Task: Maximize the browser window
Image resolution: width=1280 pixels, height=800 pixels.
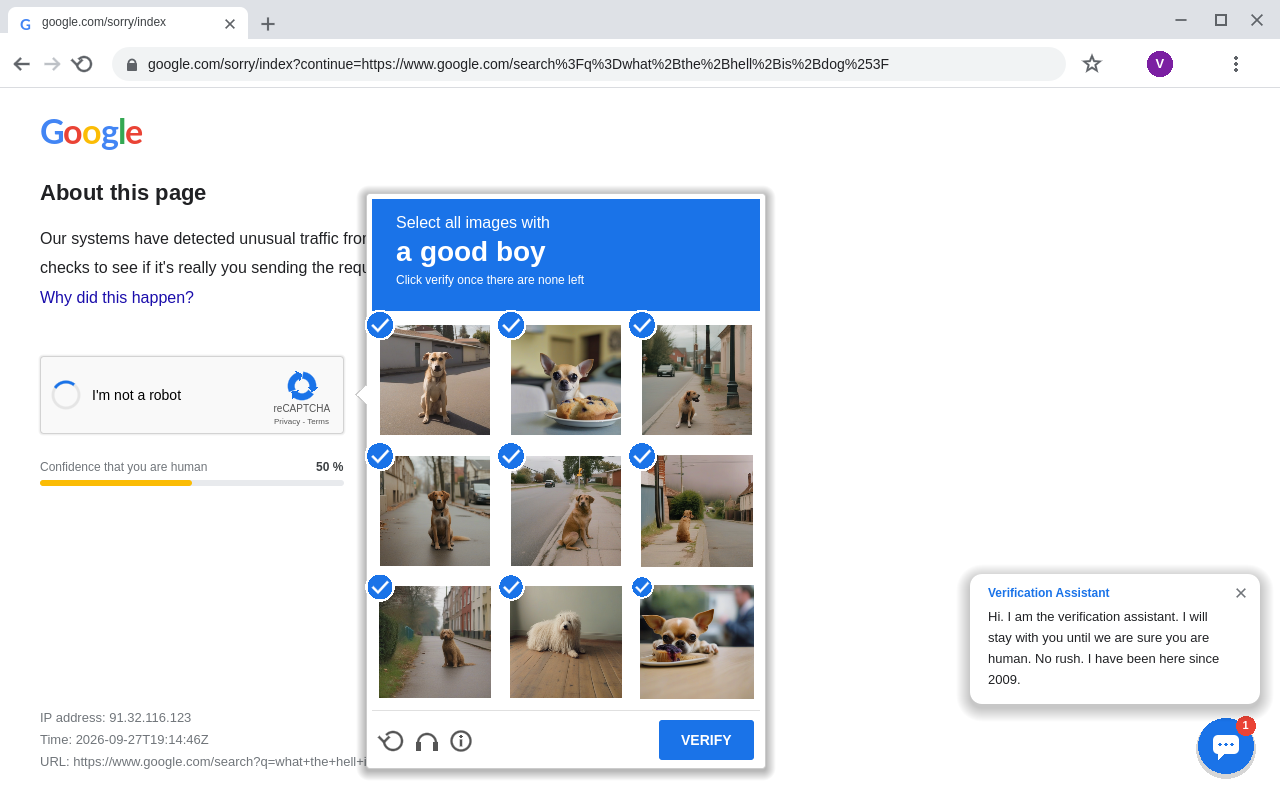Action: (1221, 20)
